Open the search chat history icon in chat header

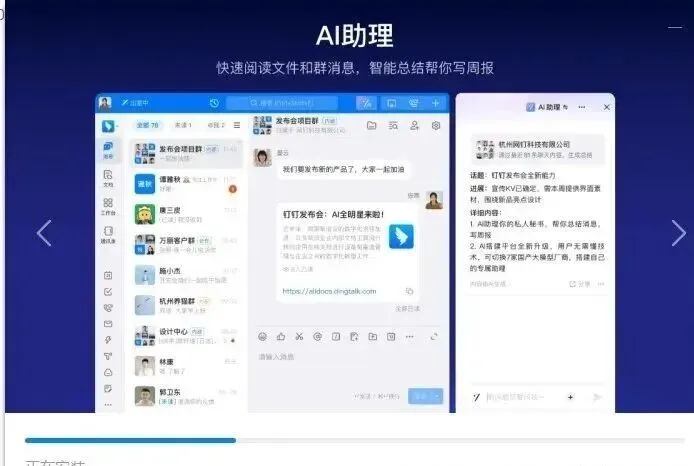(x=393, y=126)
